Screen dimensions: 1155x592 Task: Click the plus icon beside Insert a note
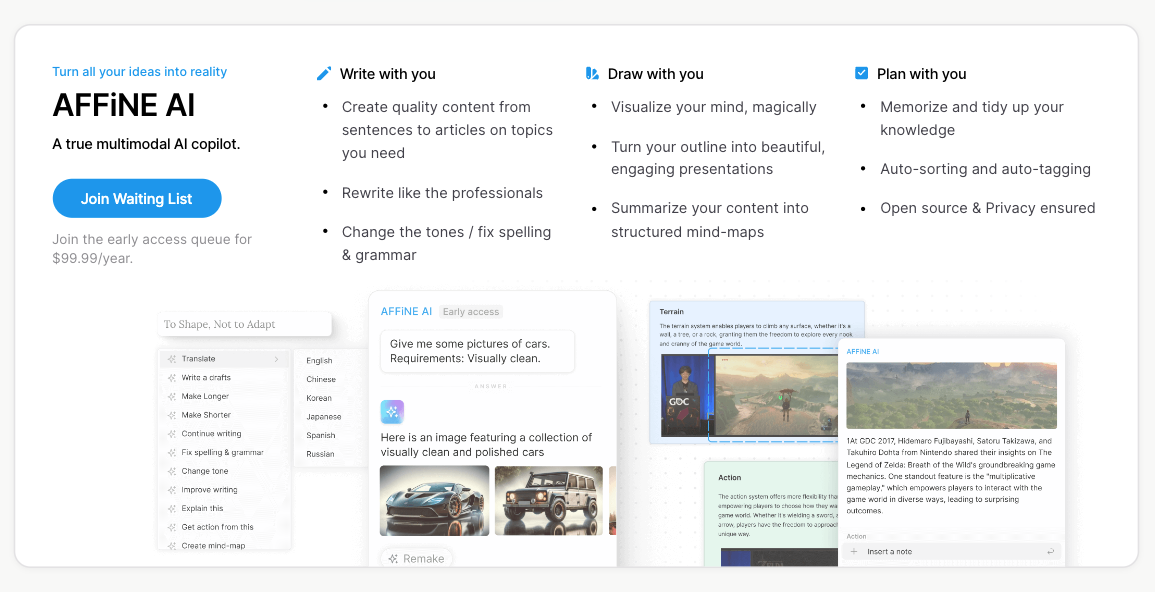pyautogui.click(x=854, y=552)
